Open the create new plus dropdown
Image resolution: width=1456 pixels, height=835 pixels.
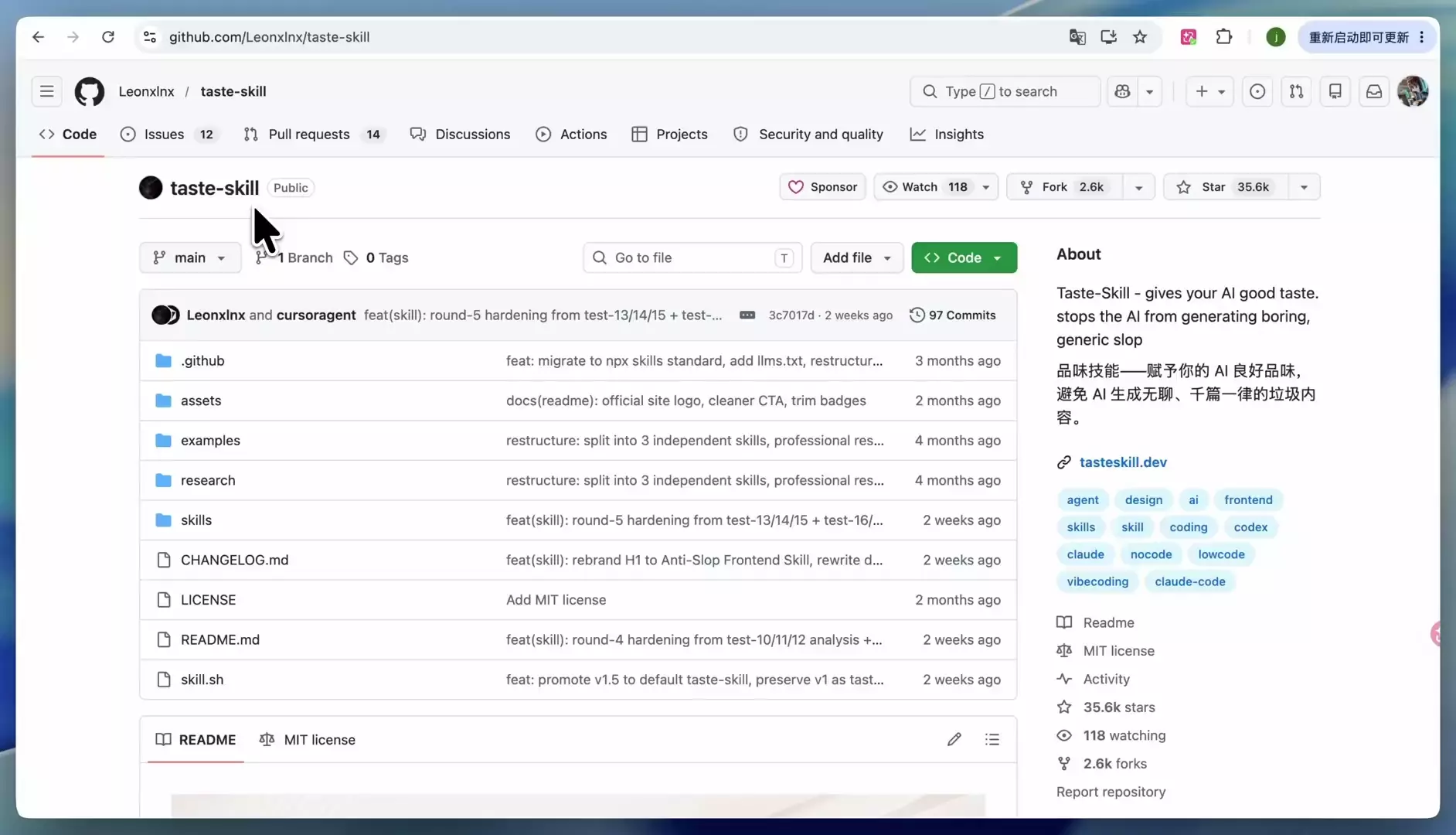[1209, 91]
